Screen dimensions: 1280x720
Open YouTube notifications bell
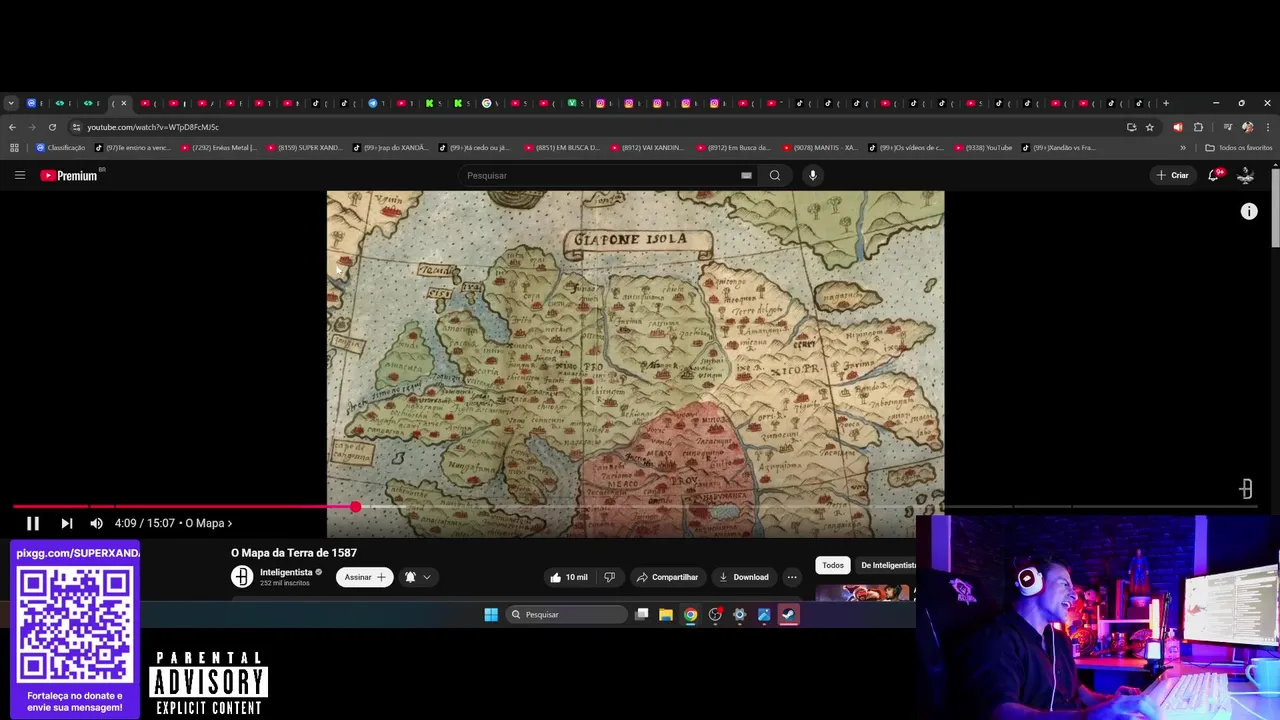point(1214,175)
